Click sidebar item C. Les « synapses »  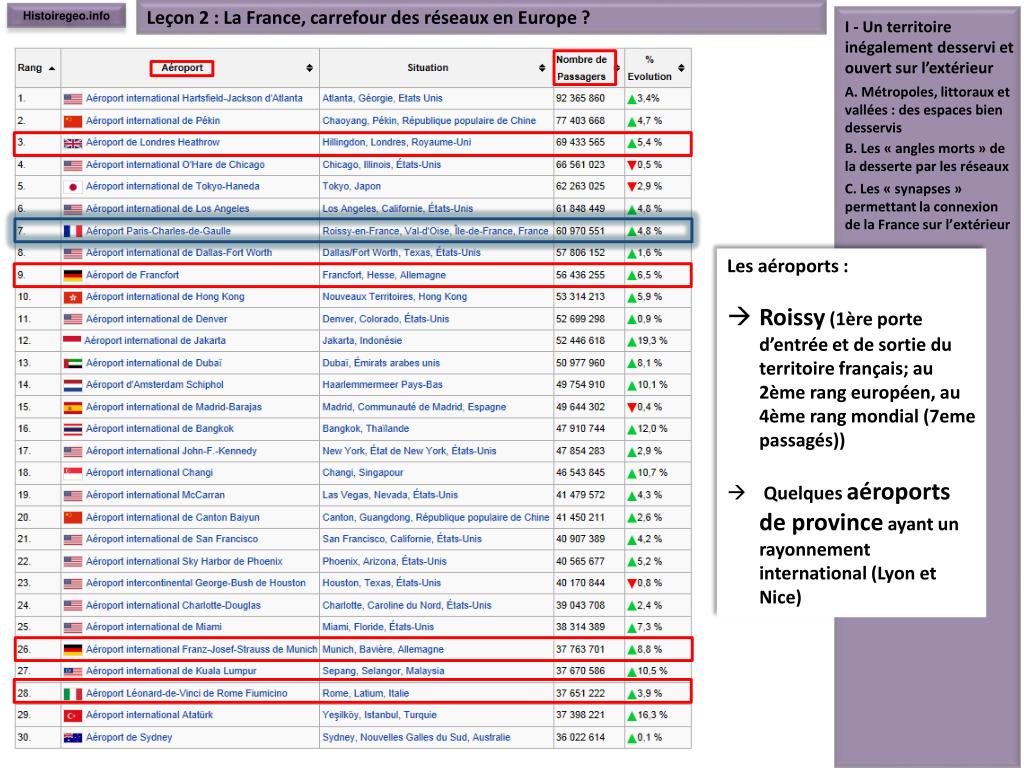[927, 206]
